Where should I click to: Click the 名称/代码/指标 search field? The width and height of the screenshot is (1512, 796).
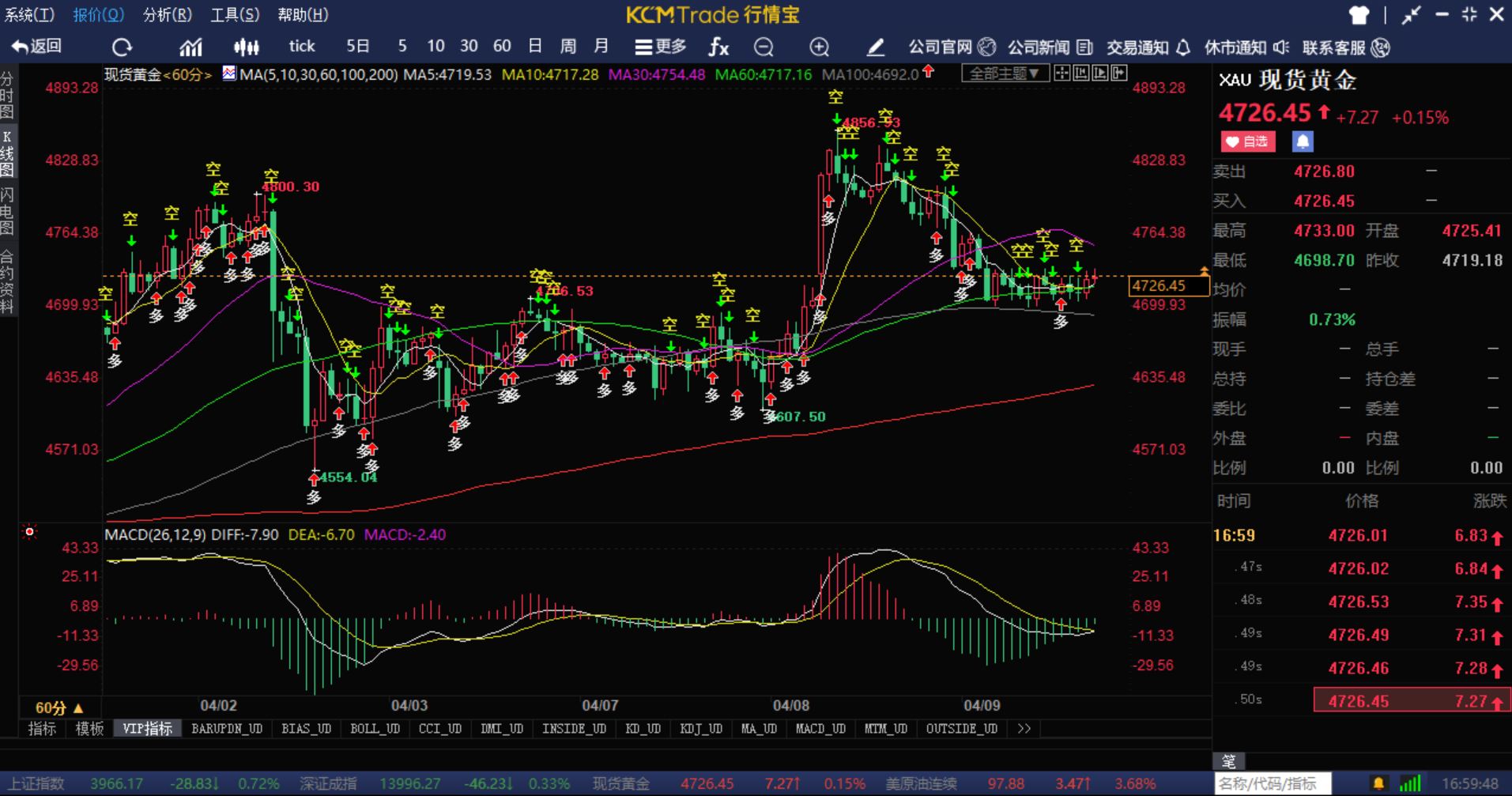pyautogui.click(x=1273, y=784)
